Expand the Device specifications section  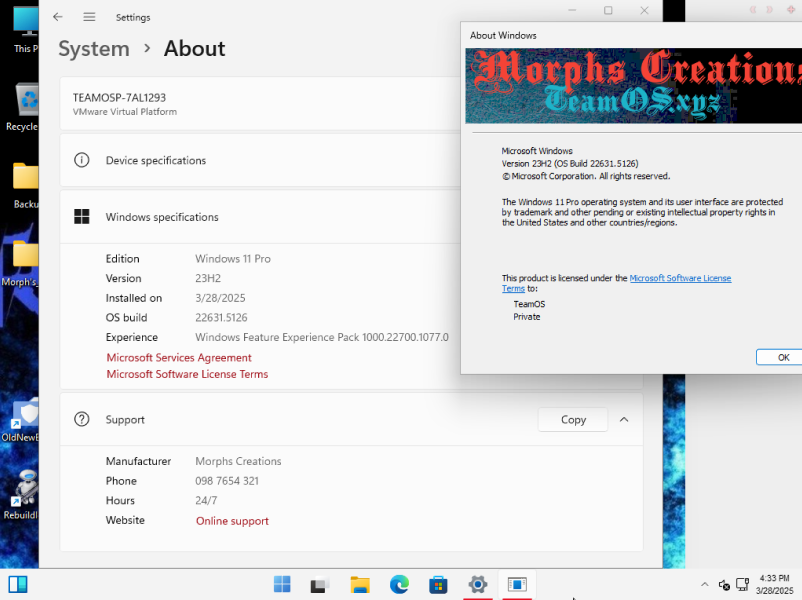click(x=261, y=160)
